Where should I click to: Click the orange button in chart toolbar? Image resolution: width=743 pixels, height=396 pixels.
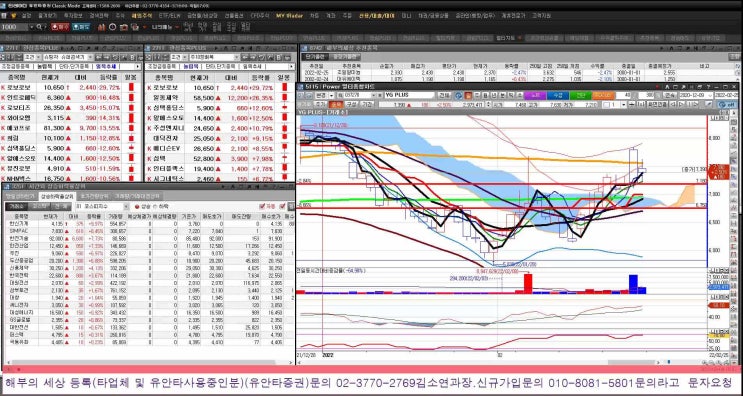(603, 95)
